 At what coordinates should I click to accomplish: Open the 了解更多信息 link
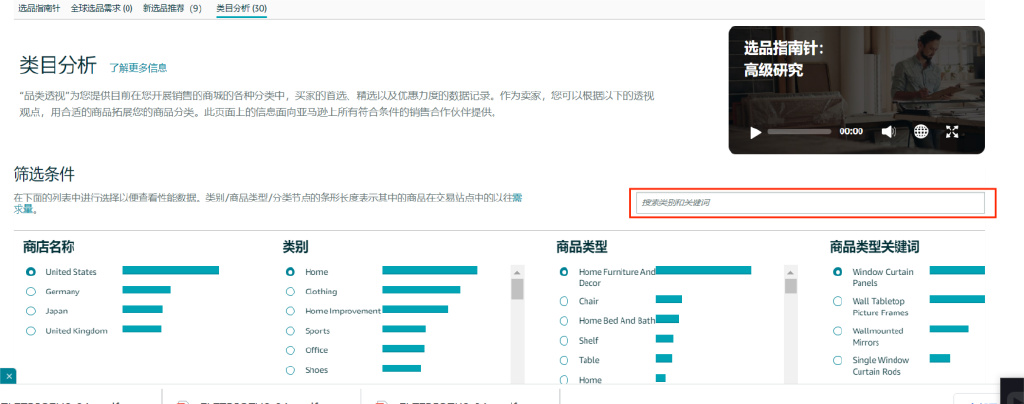[138, 67]
